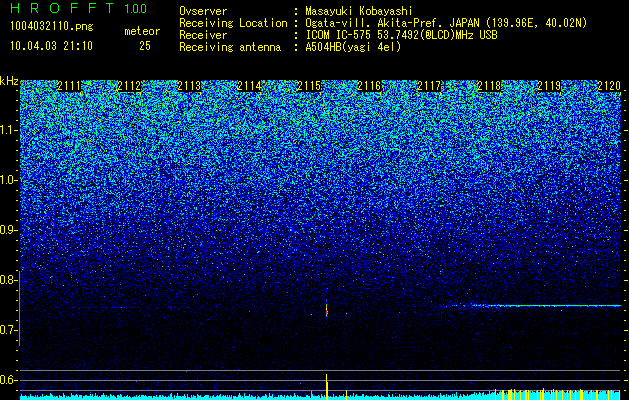The height and width of the screenshot is (400, 629).
Task: Click the 2119 time marker
Action: 549,86
